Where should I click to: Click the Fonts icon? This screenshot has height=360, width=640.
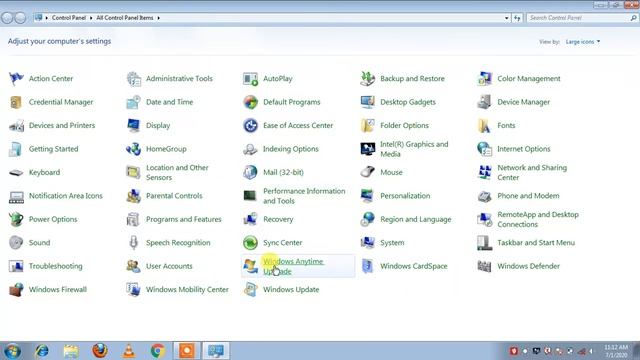[484, 125]
